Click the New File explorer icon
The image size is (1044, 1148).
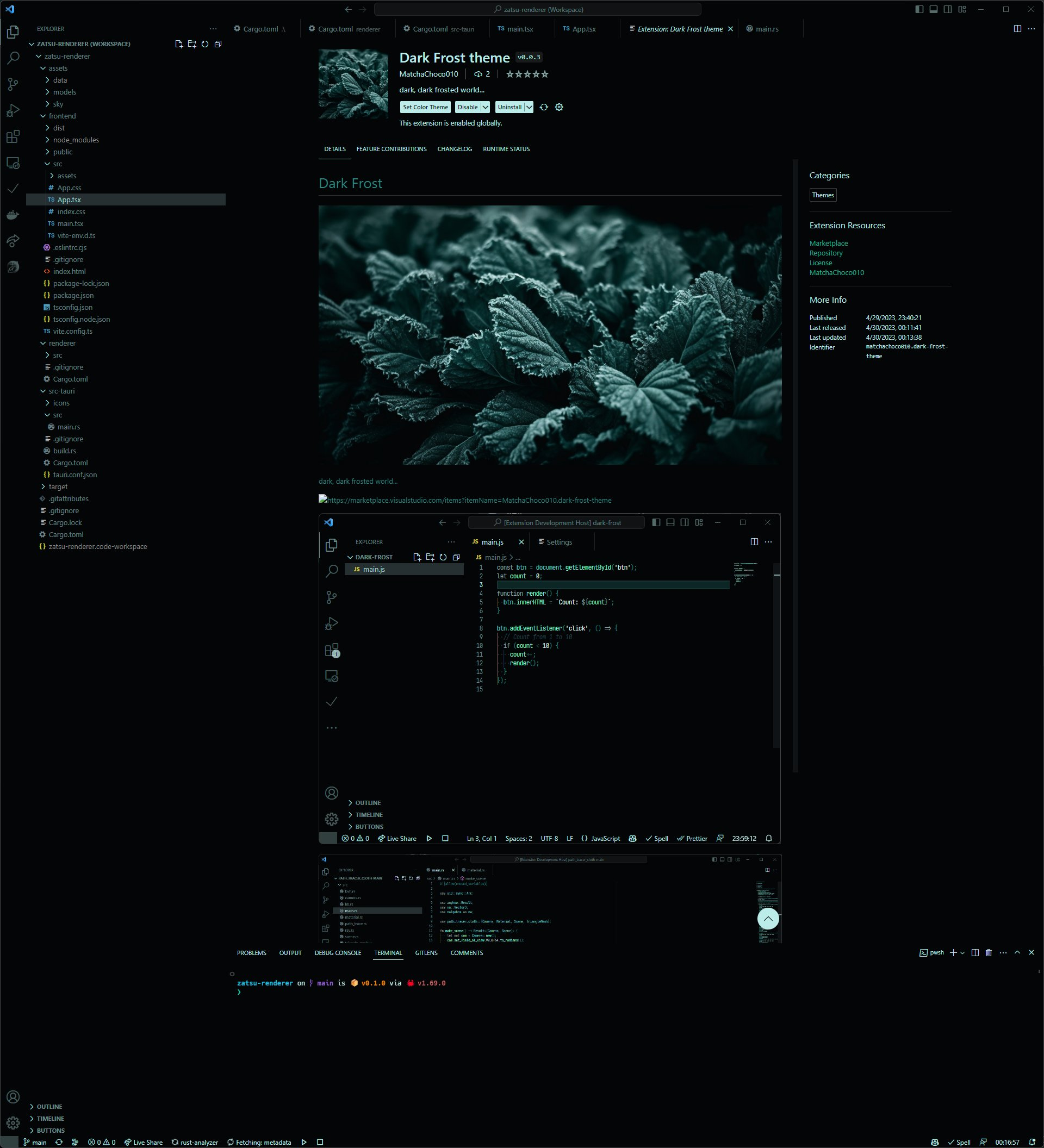(179, 44)
